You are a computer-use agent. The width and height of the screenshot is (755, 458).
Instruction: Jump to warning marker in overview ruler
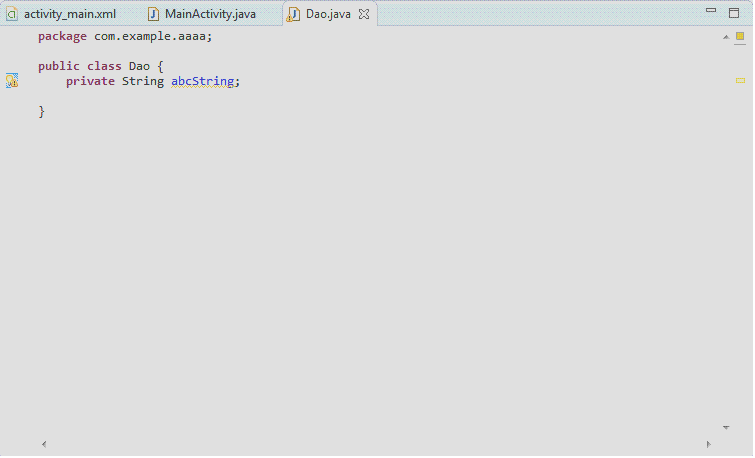(x=741, y=80)
